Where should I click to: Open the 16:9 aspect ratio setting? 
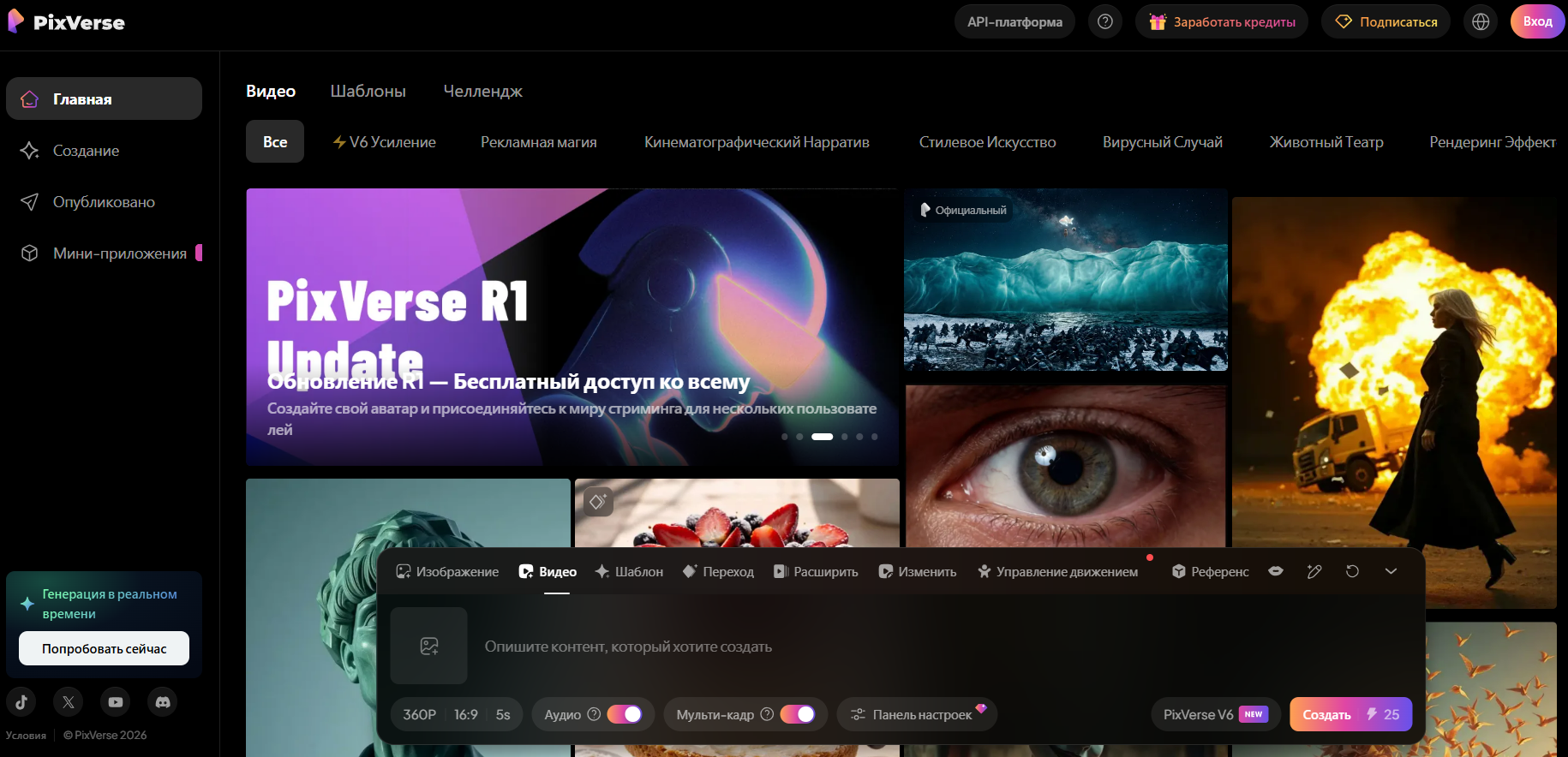466,714
